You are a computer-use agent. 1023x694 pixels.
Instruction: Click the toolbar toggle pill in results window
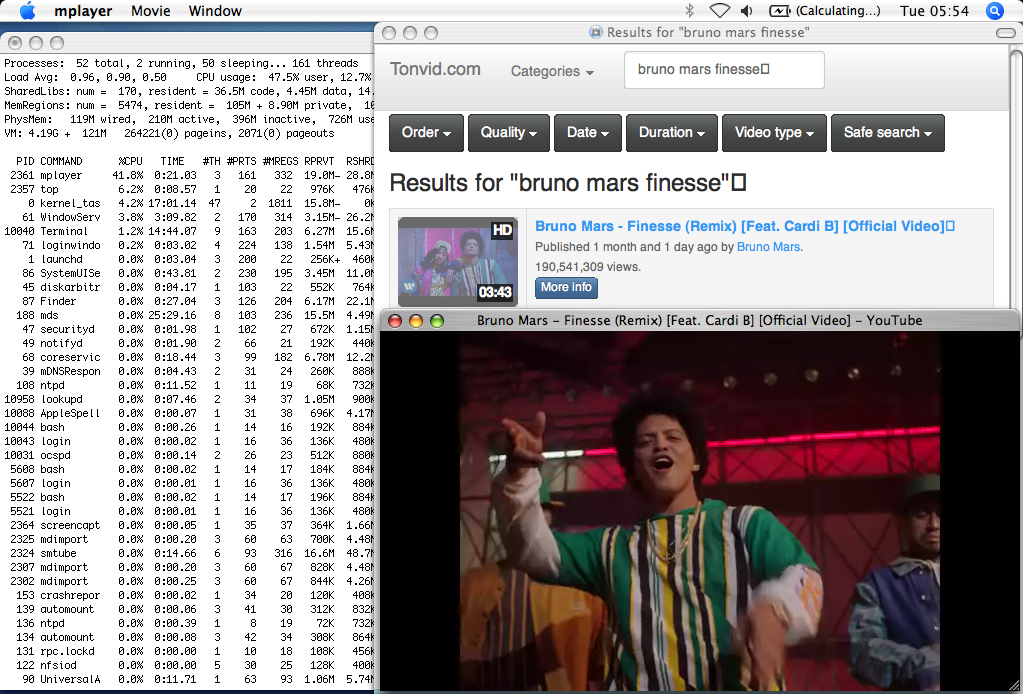[1005, 33]
